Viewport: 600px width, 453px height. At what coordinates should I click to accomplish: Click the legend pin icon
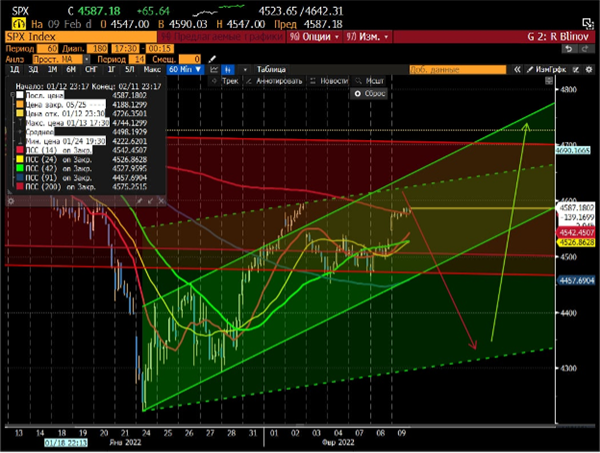(x=140, y=200)
